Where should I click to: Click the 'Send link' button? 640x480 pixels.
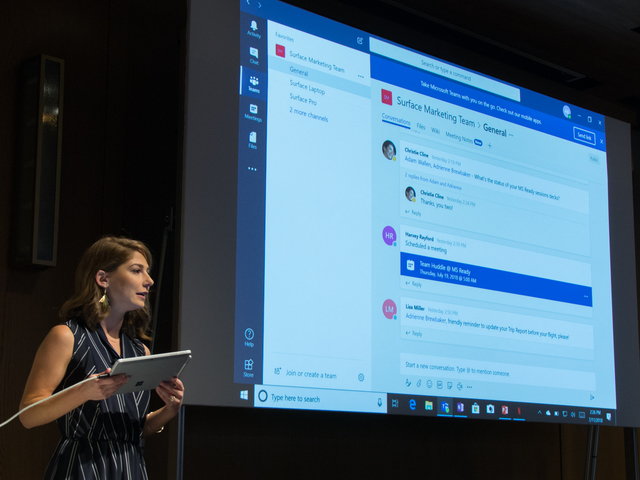(584, 137)
